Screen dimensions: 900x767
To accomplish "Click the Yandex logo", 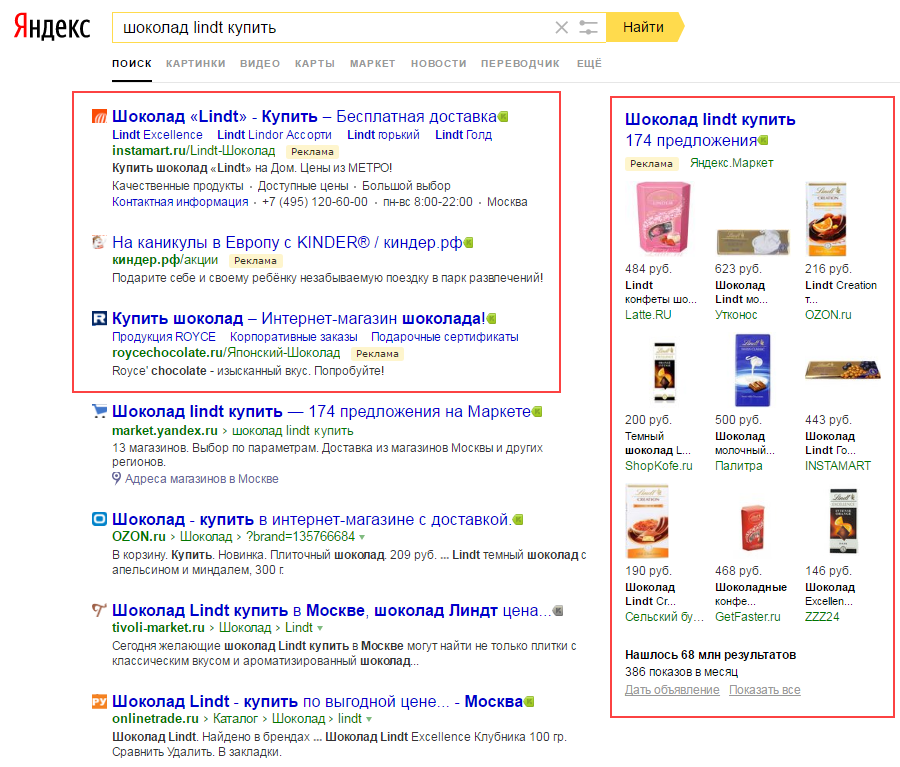I will (x=51, y=27).
